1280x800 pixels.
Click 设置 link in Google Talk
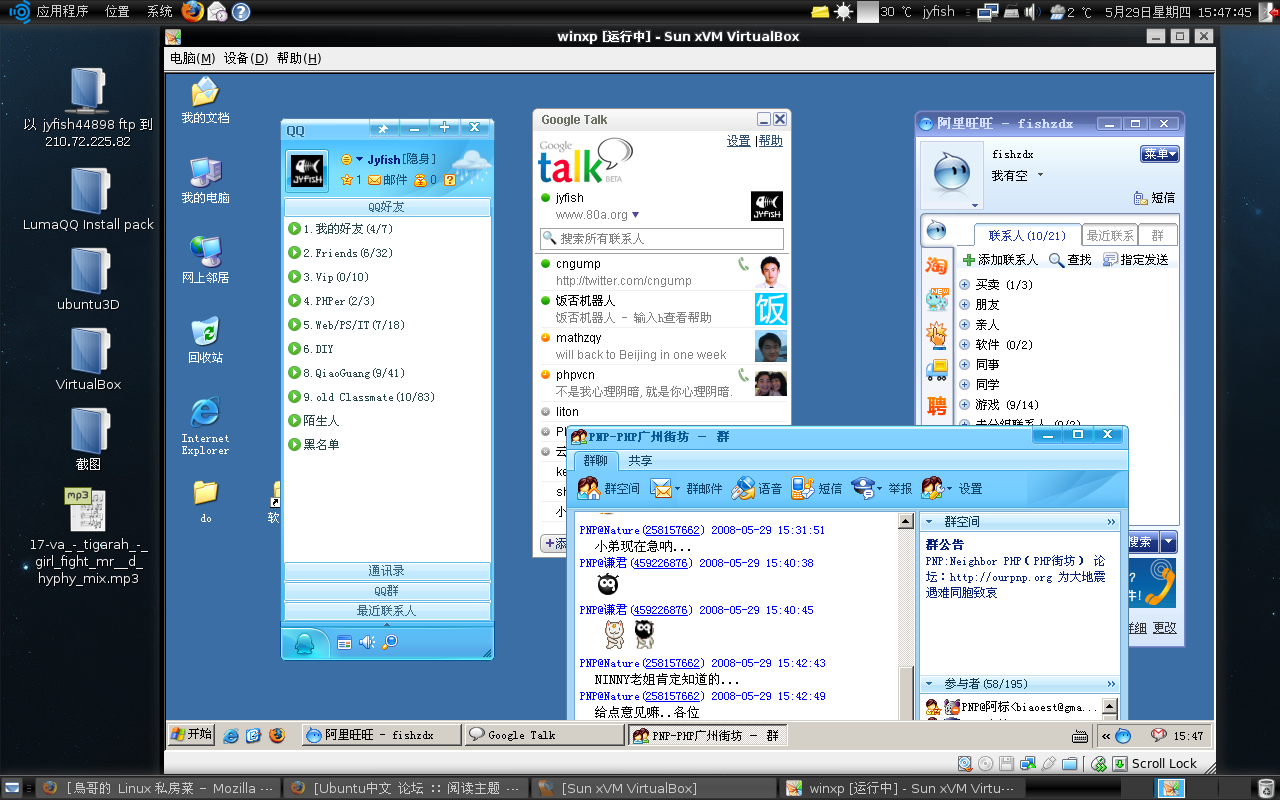click(738, 141)
